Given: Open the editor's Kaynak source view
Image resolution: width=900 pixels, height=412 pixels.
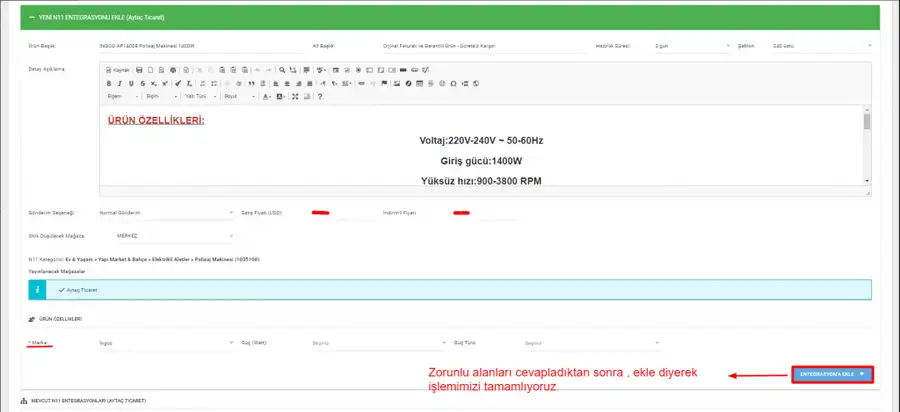Looking at the screenshot, I should point(118,70).
